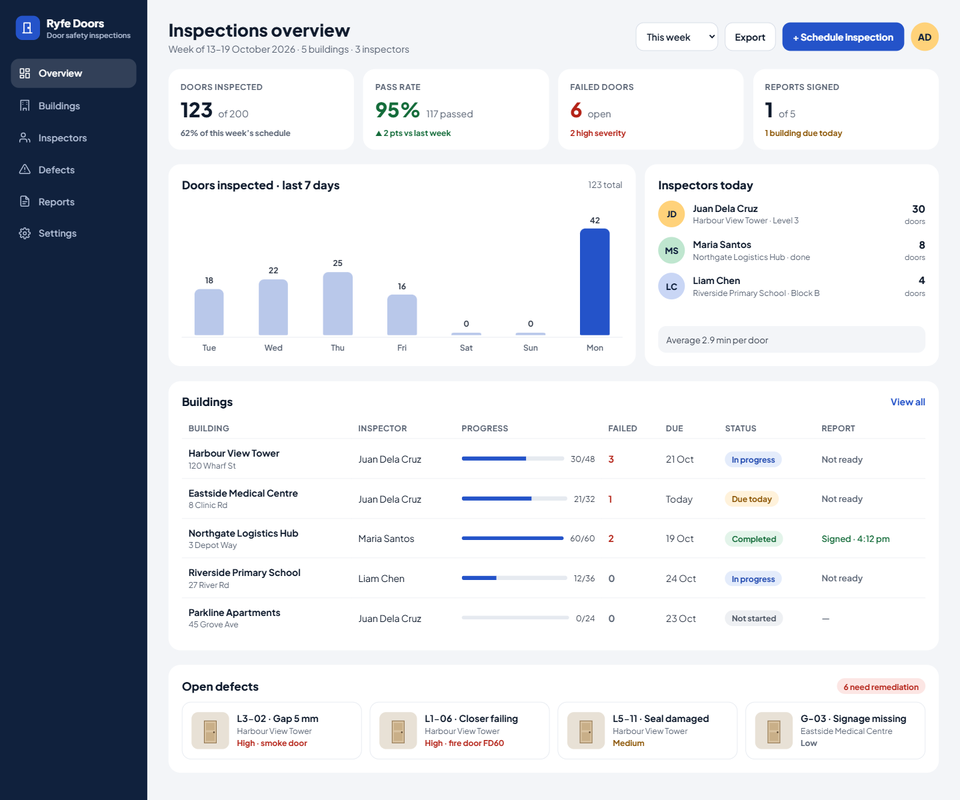
Task: Click Signed 4:12 pm report status
Action: point(855,539)
